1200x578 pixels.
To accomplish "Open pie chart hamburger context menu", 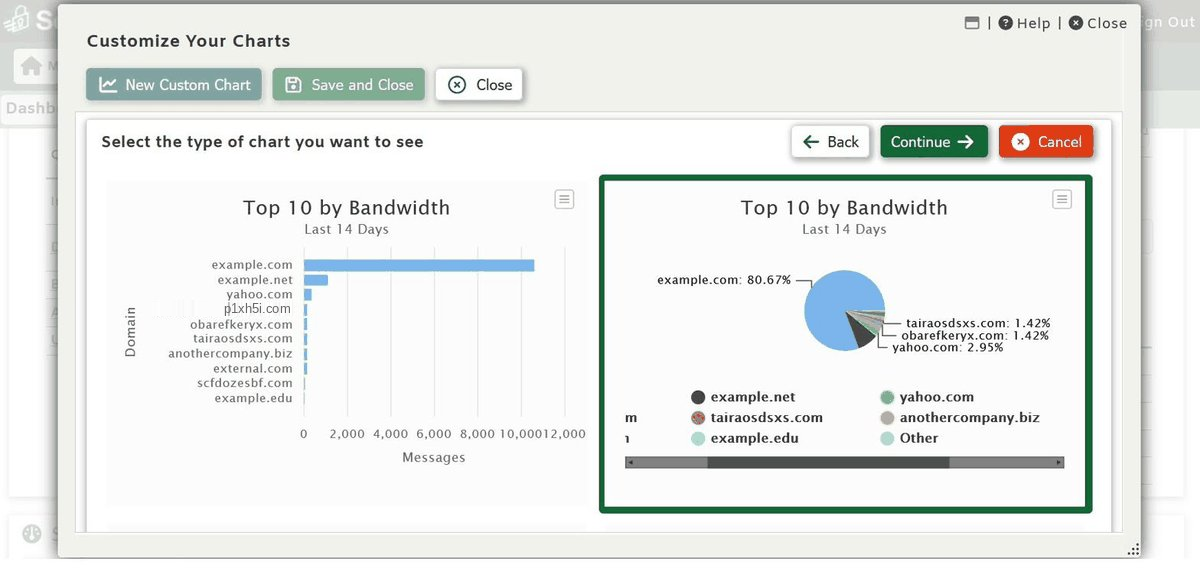I will pos(1062,199).
